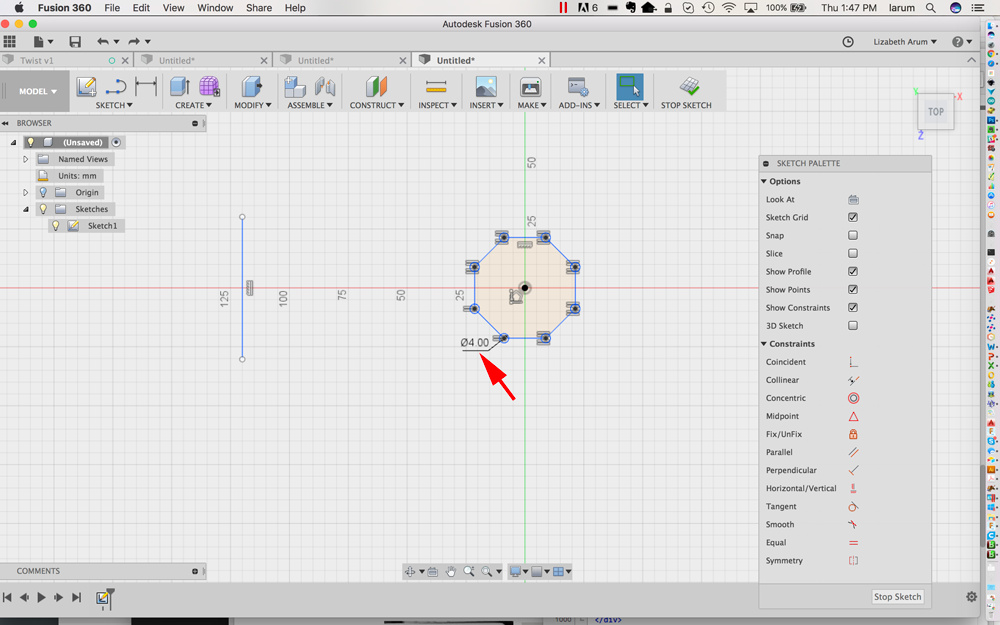Apply the Concentric constraint icon

[x=853, y=398]
